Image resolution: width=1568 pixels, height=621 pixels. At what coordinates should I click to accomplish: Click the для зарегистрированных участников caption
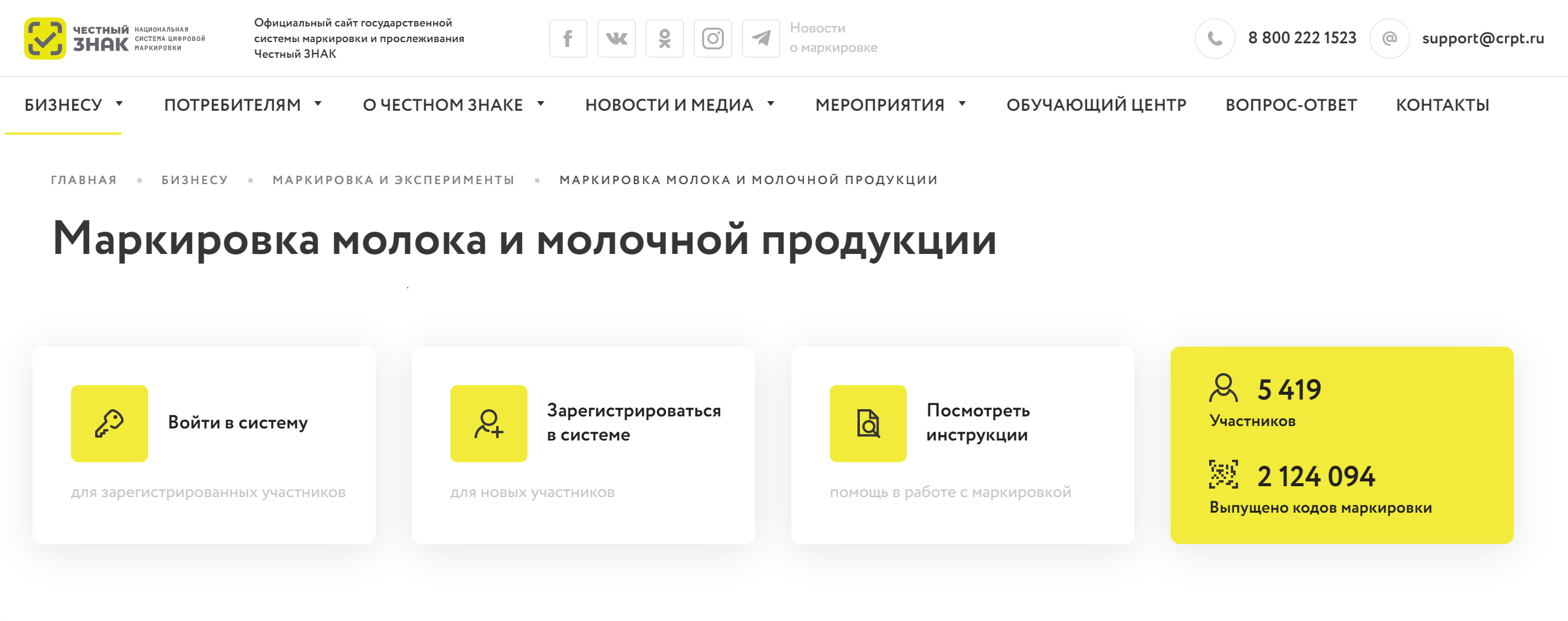coord(208,492)
